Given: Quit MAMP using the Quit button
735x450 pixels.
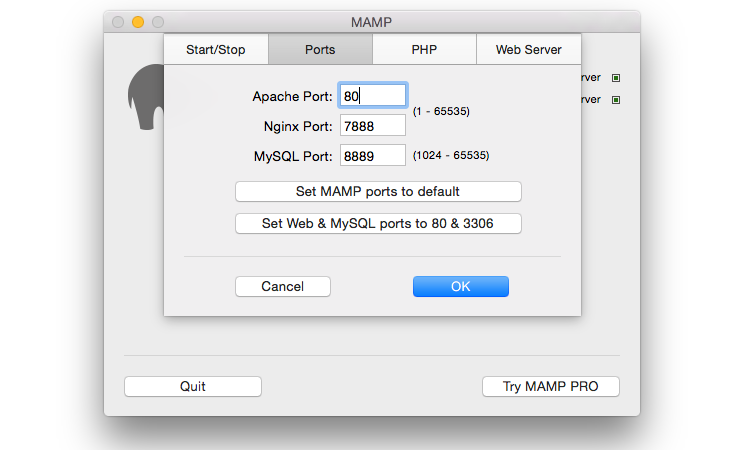Looking at the screenshot, I should (192, 387).
